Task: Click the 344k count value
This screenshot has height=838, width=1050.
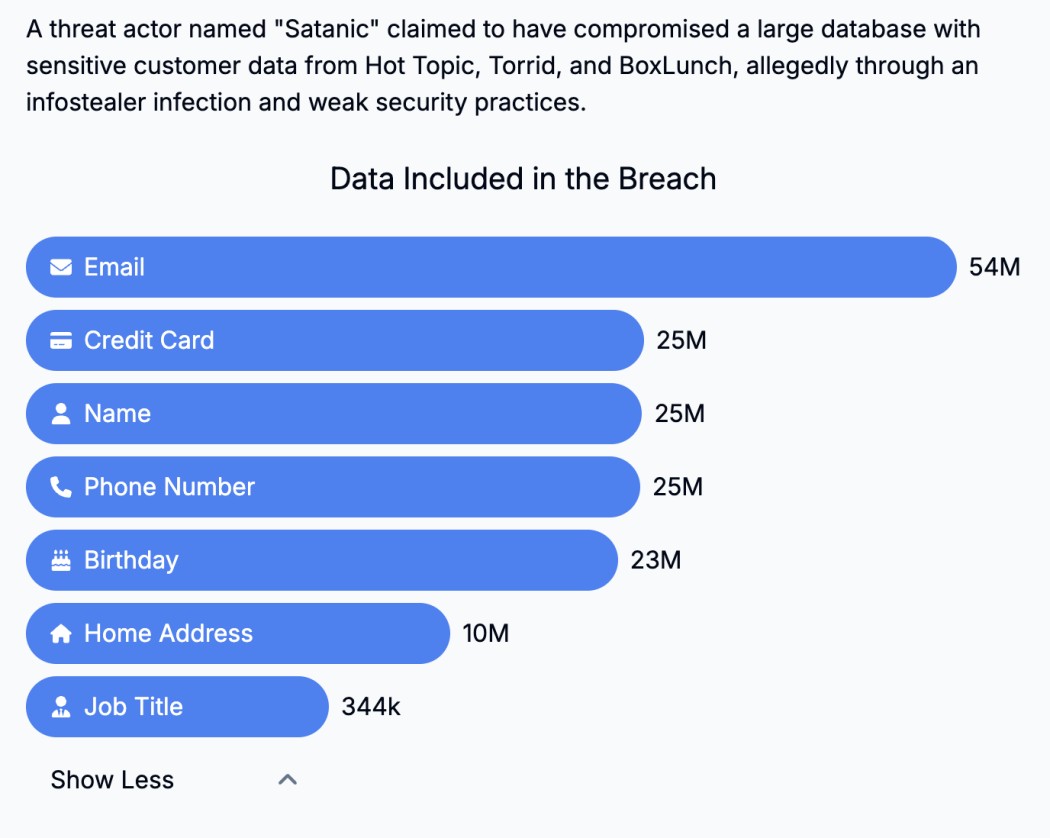Action: pos(371,707)
